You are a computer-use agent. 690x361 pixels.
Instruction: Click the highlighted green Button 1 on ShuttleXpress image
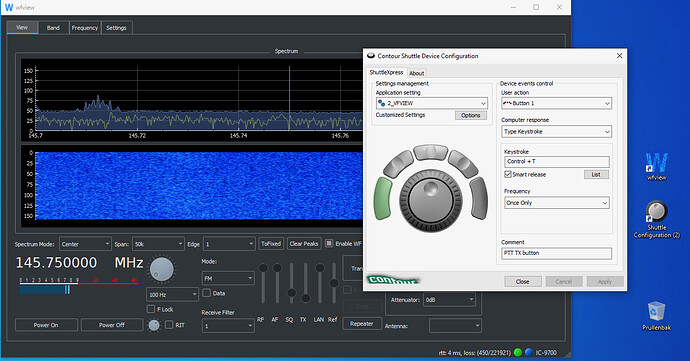click(383, 199)
